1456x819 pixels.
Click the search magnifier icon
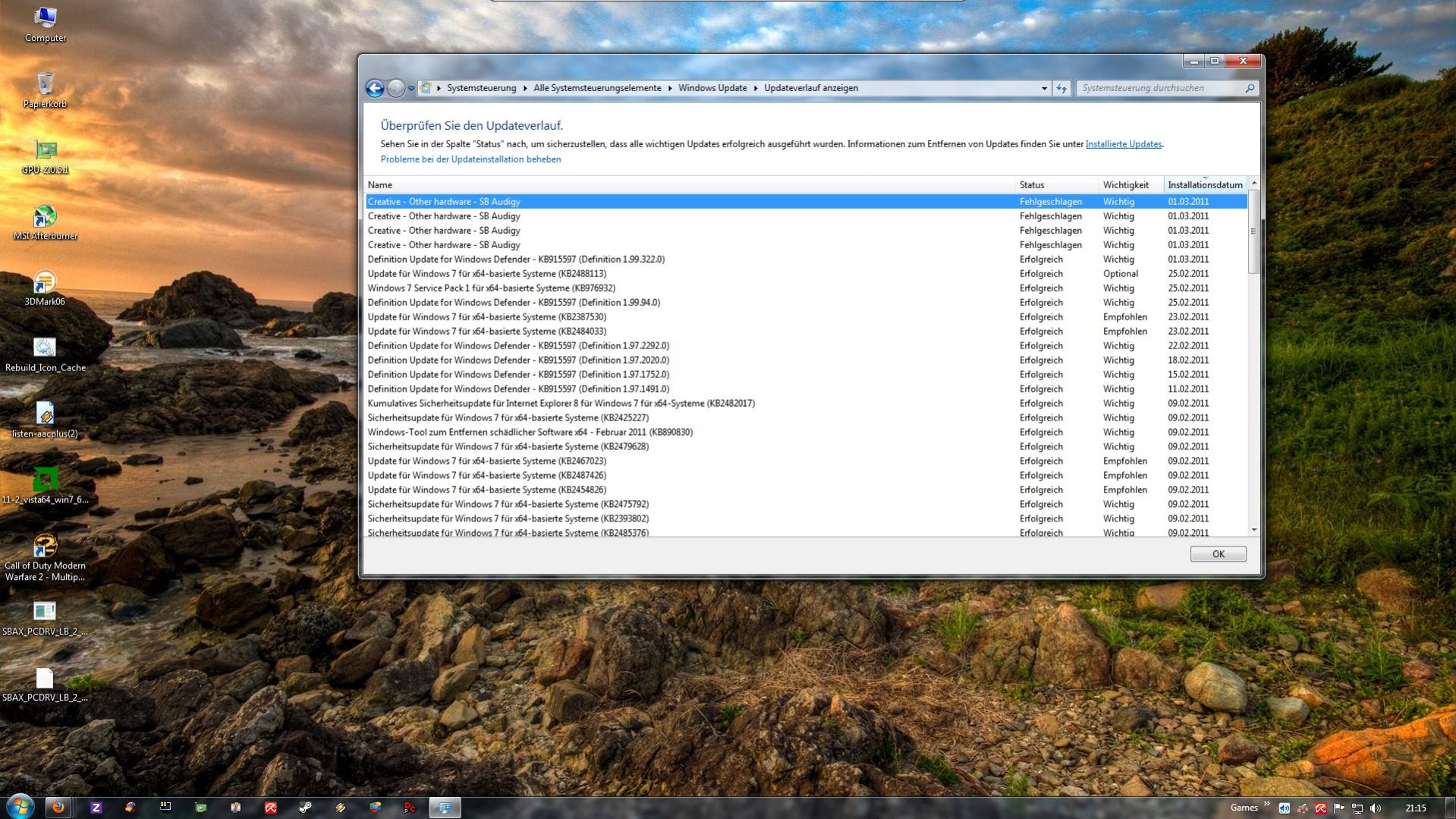(1250, 88)
